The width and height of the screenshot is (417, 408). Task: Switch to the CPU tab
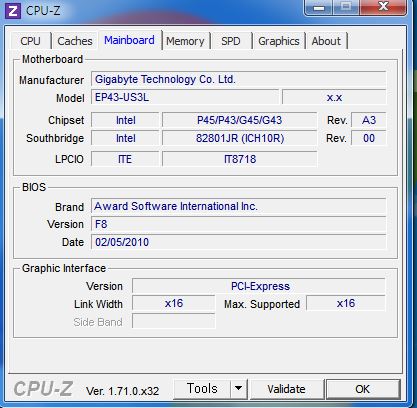click(30, 41)
